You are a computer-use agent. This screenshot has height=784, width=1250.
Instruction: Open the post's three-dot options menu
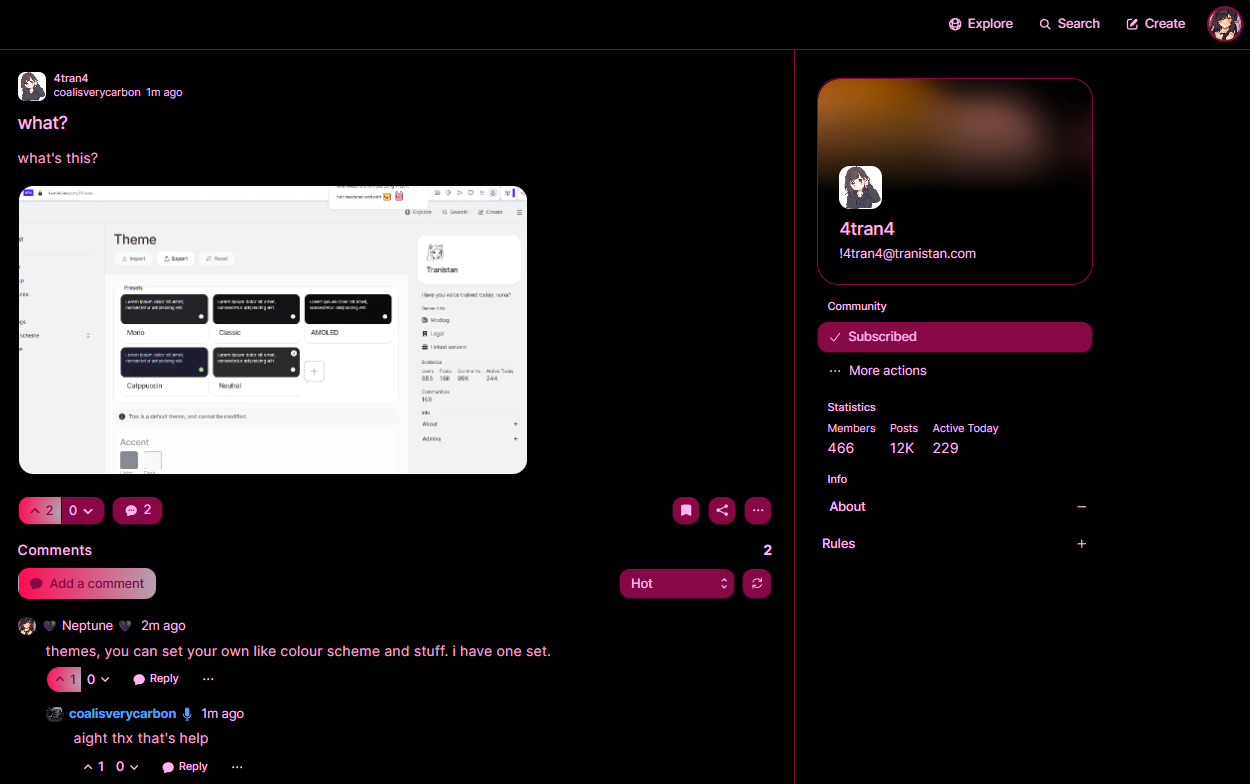[x=758, y=510]
